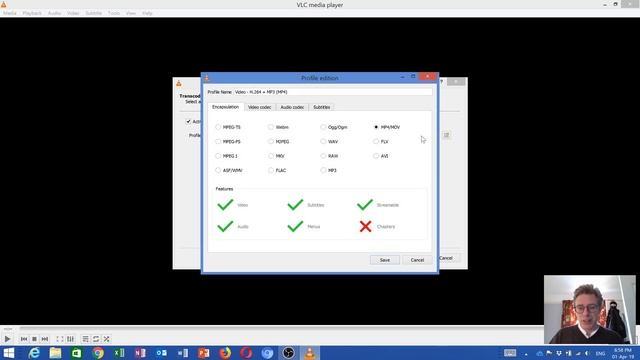Select the MJPEG encapsulation radio button
640x360 pixels.
(x=271, y=141)
